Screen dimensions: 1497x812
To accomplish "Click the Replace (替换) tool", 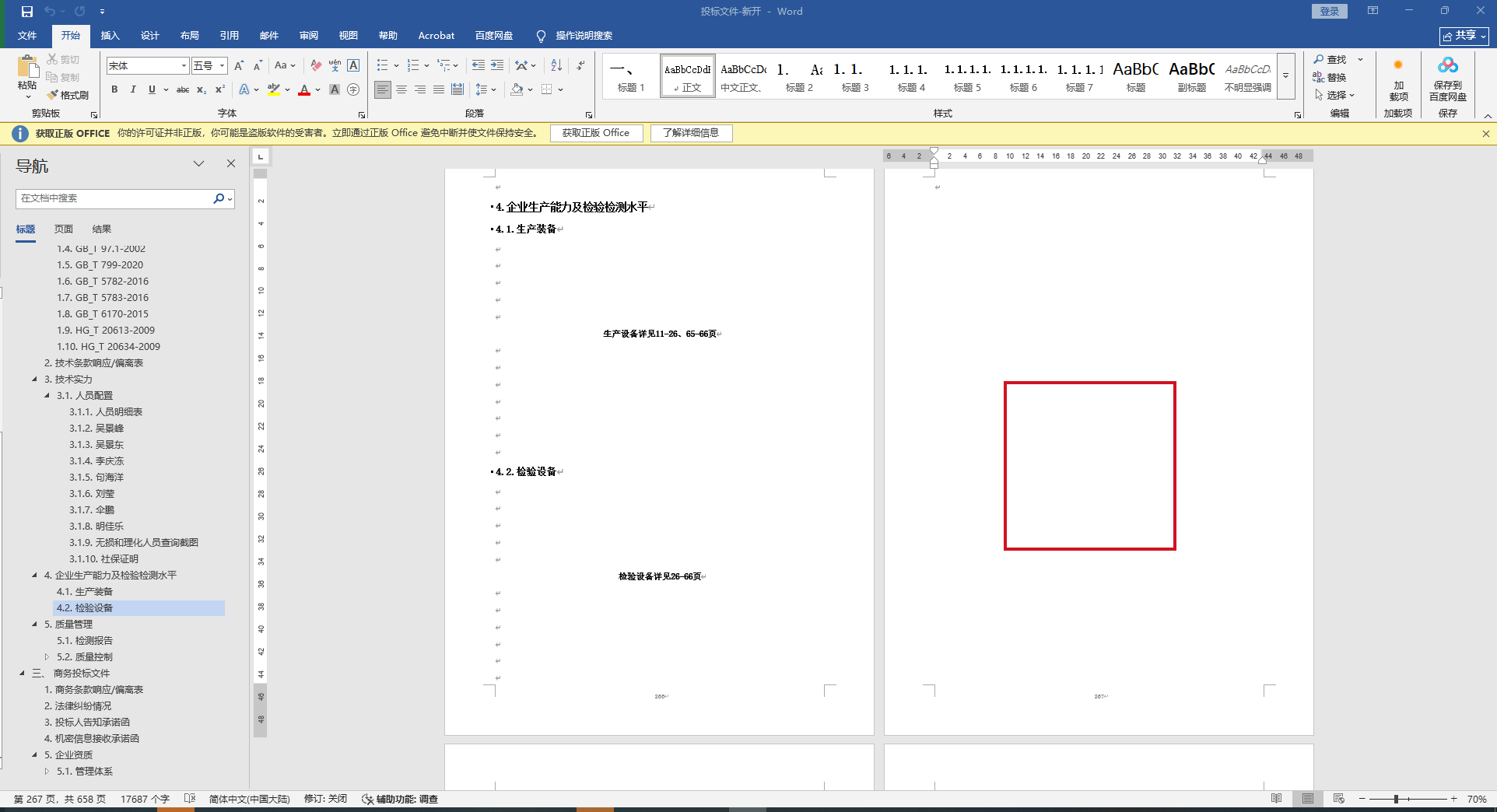I will tap(1330, 77).
